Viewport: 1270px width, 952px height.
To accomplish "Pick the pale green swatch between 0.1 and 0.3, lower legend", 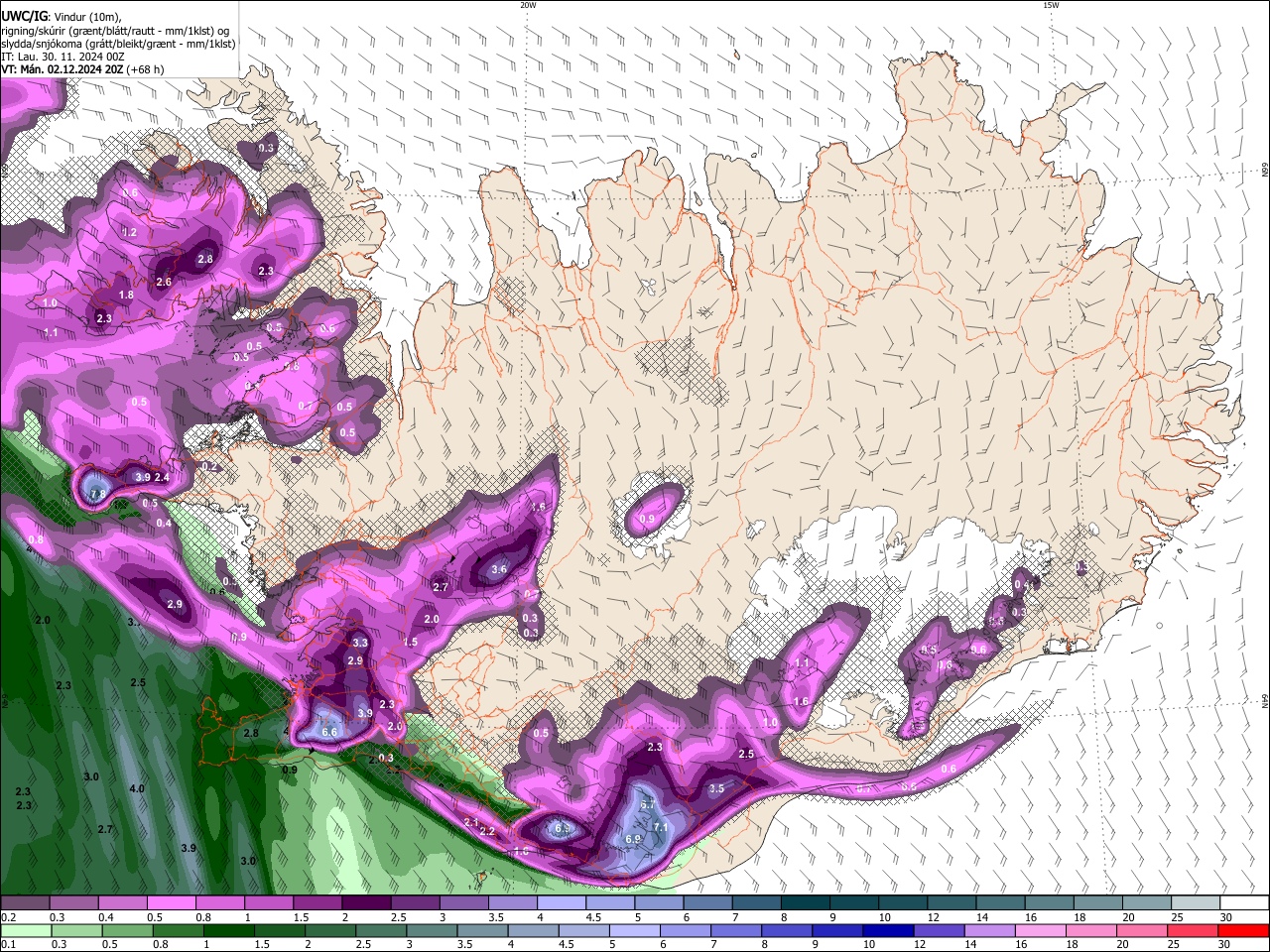I will pyautogui.click(x=26, y=930).
